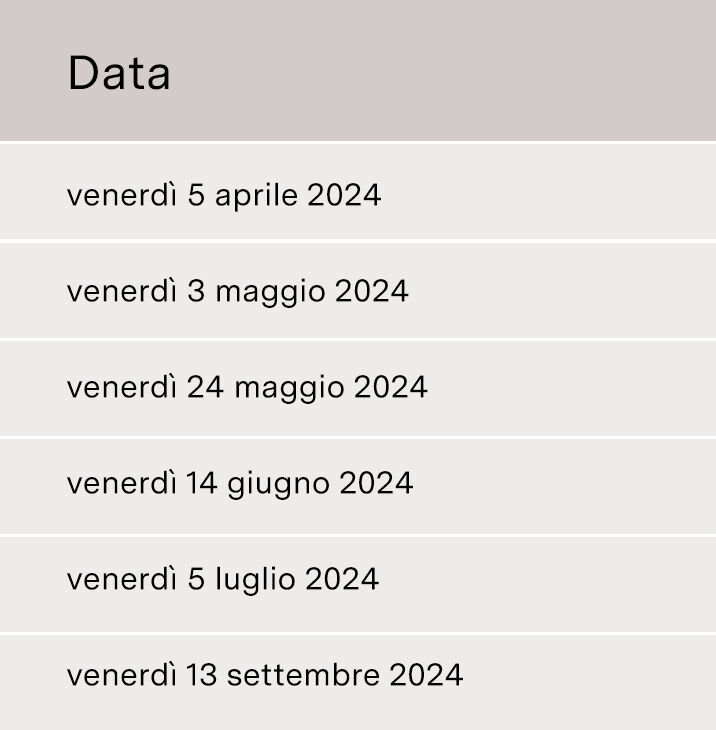716x730 pixels.
Task: Select the venerdì 24 maggio 2024 row
Action: [x=358, y=389]
